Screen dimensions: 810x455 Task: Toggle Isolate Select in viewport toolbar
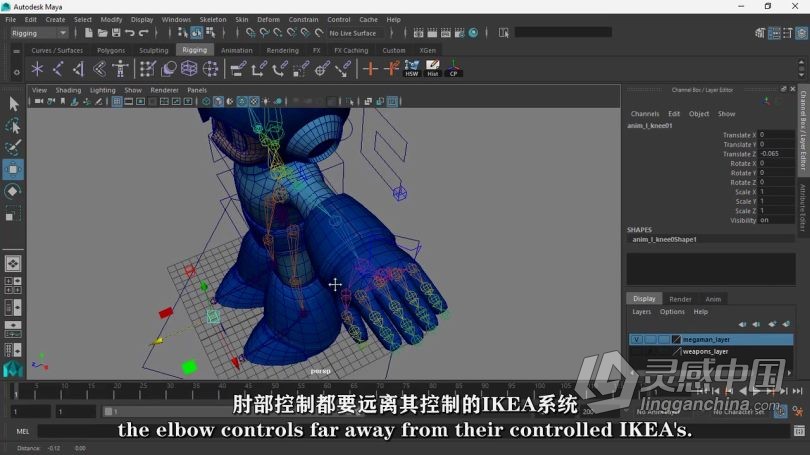pos(350,101)
